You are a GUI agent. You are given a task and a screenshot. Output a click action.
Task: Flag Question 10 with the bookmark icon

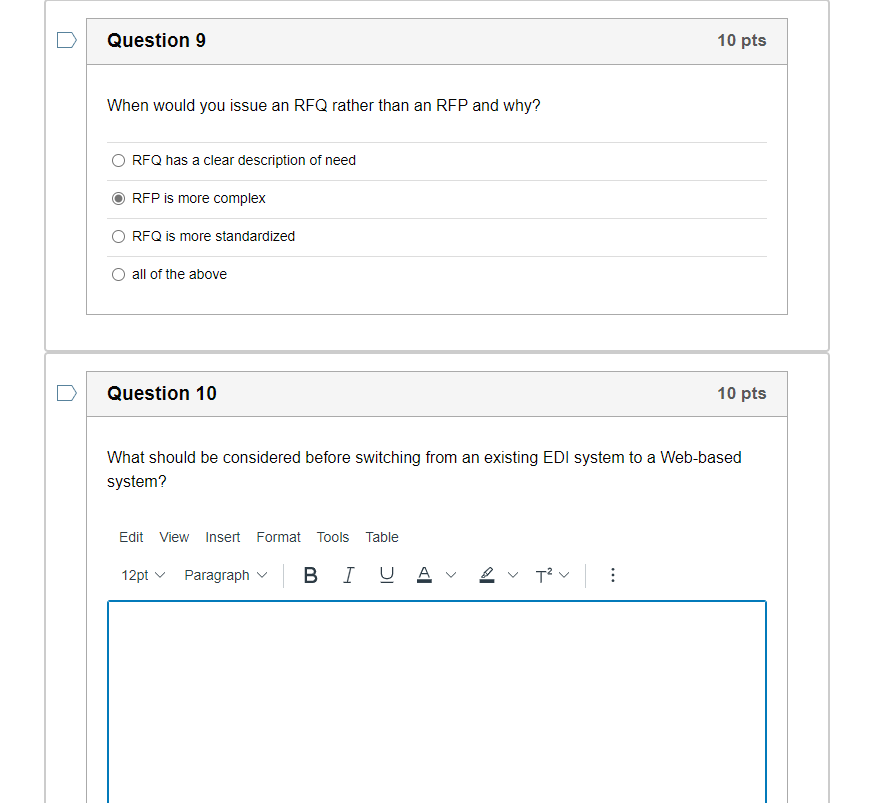pos(65,393)
